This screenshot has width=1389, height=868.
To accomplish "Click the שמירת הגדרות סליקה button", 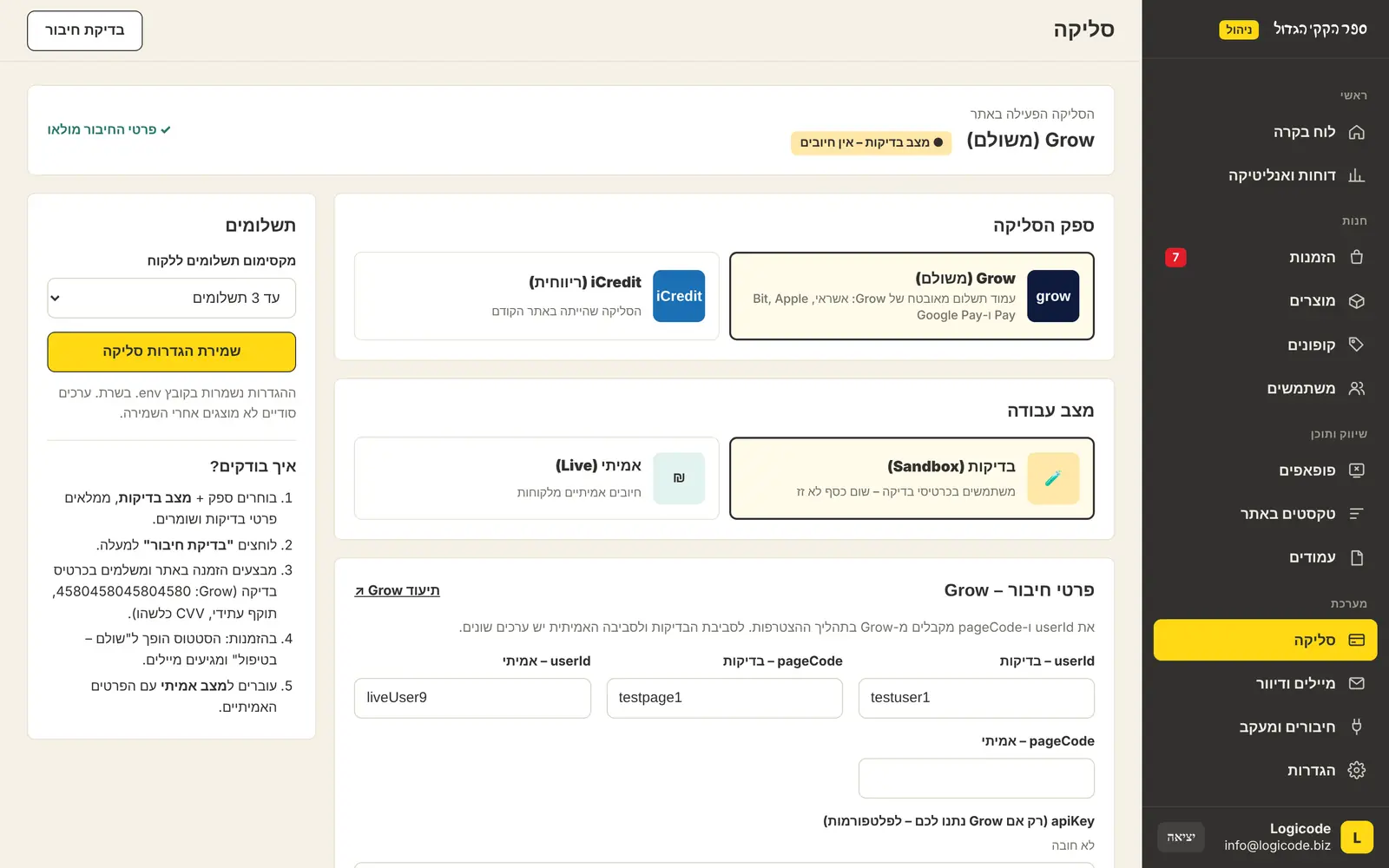I will tap(172, 352).
